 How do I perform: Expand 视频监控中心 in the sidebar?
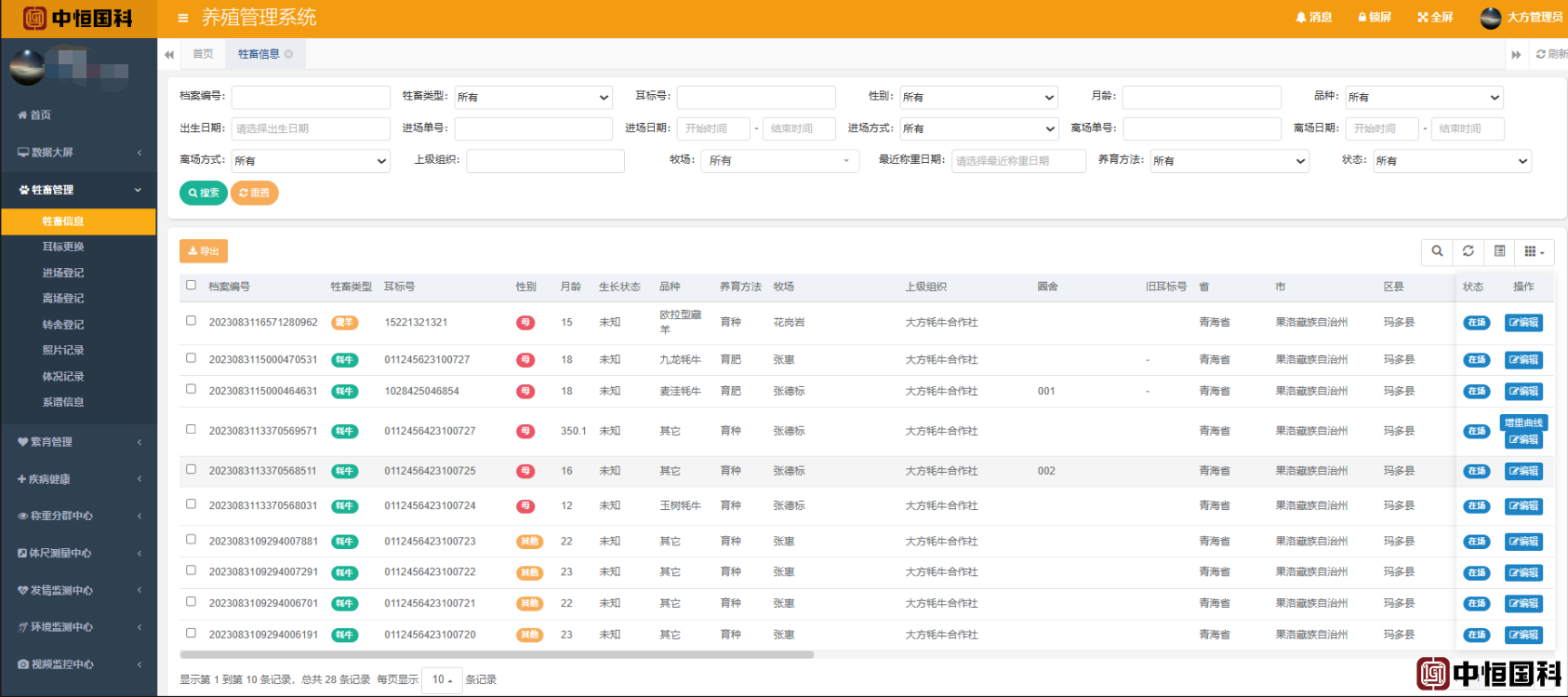[79, 664]
